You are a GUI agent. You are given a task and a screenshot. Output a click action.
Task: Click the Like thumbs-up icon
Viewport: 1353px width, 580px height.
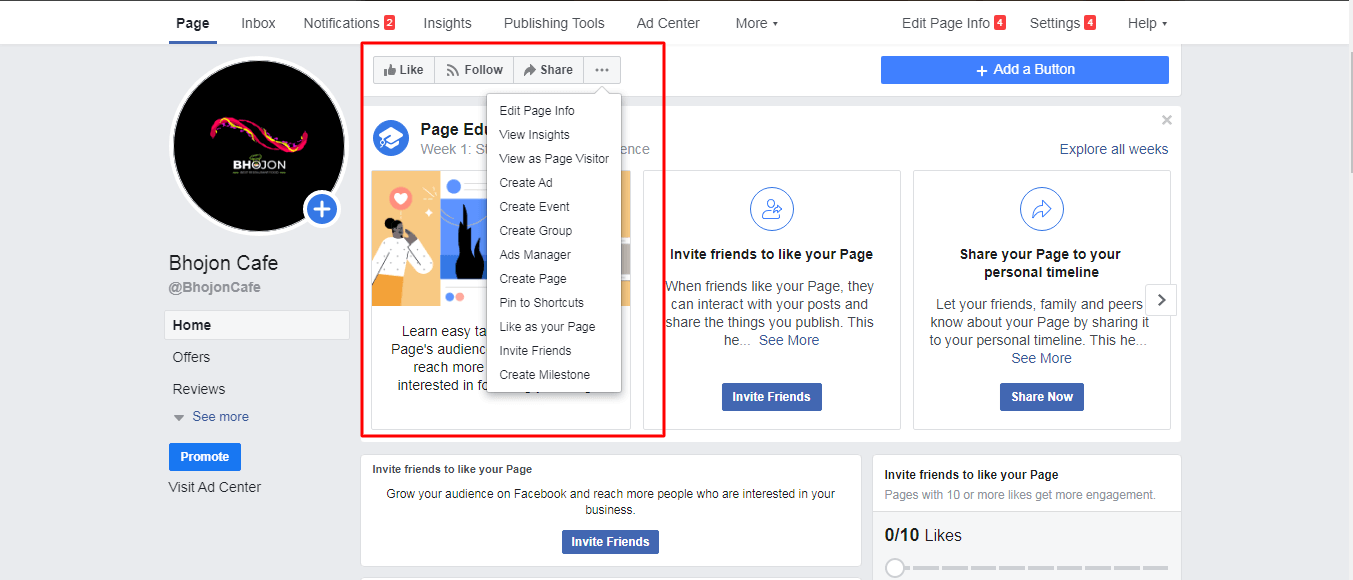[390, 69]
